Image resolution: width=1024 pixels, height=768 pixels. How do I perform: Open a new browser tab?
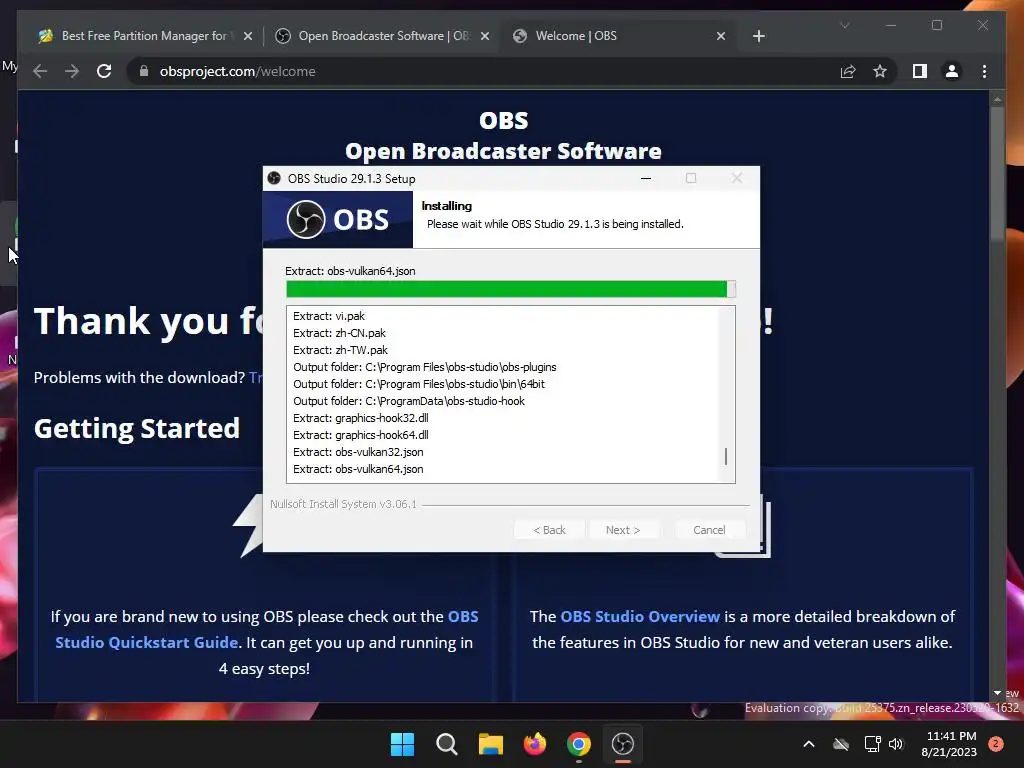click(758, 36)
